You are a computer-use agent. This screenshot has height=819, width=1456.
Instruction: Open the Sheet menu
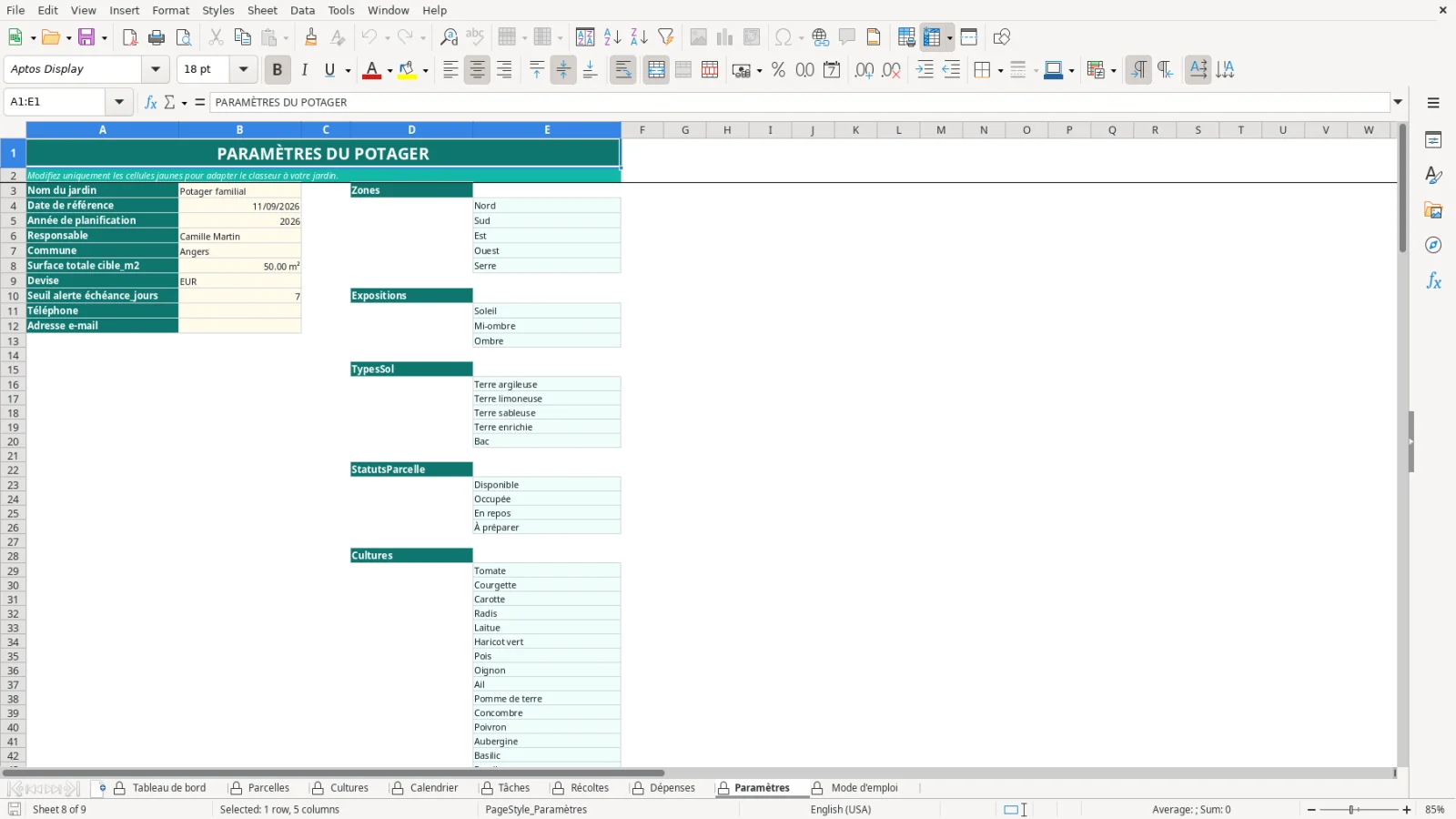coord(262,10)
